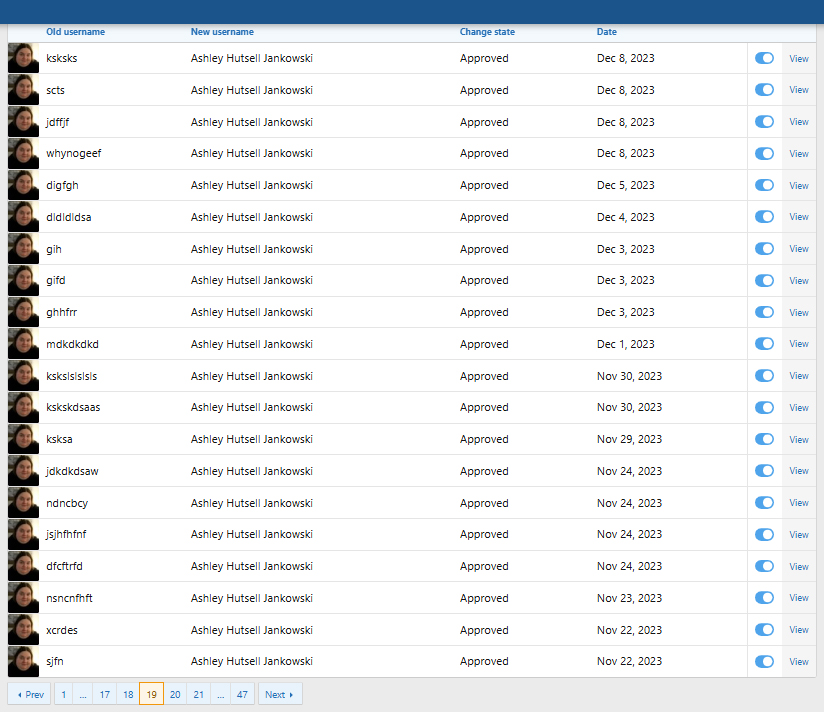Click avatar thumbnail in xcrdes row
The image size is (824, 712).
click(x=23, y=630)
